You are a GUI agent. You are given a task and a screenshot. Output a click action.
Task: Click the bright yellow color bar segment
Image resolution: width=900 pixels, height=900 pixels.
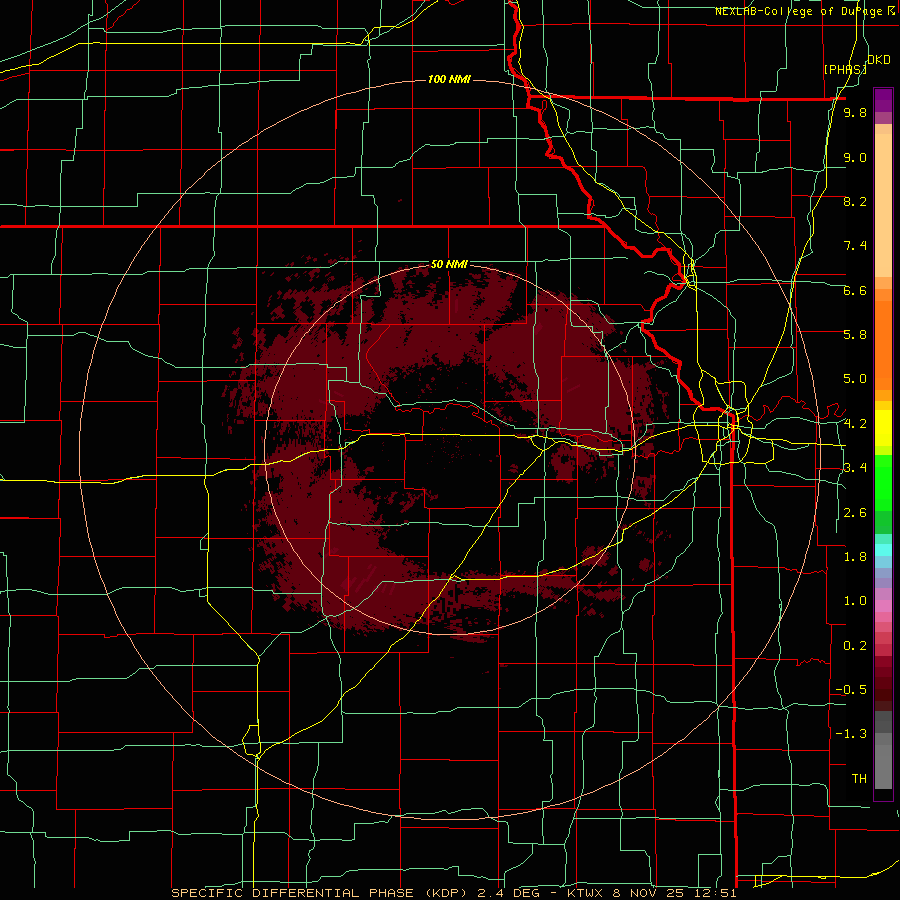click(x=883, y=428)
